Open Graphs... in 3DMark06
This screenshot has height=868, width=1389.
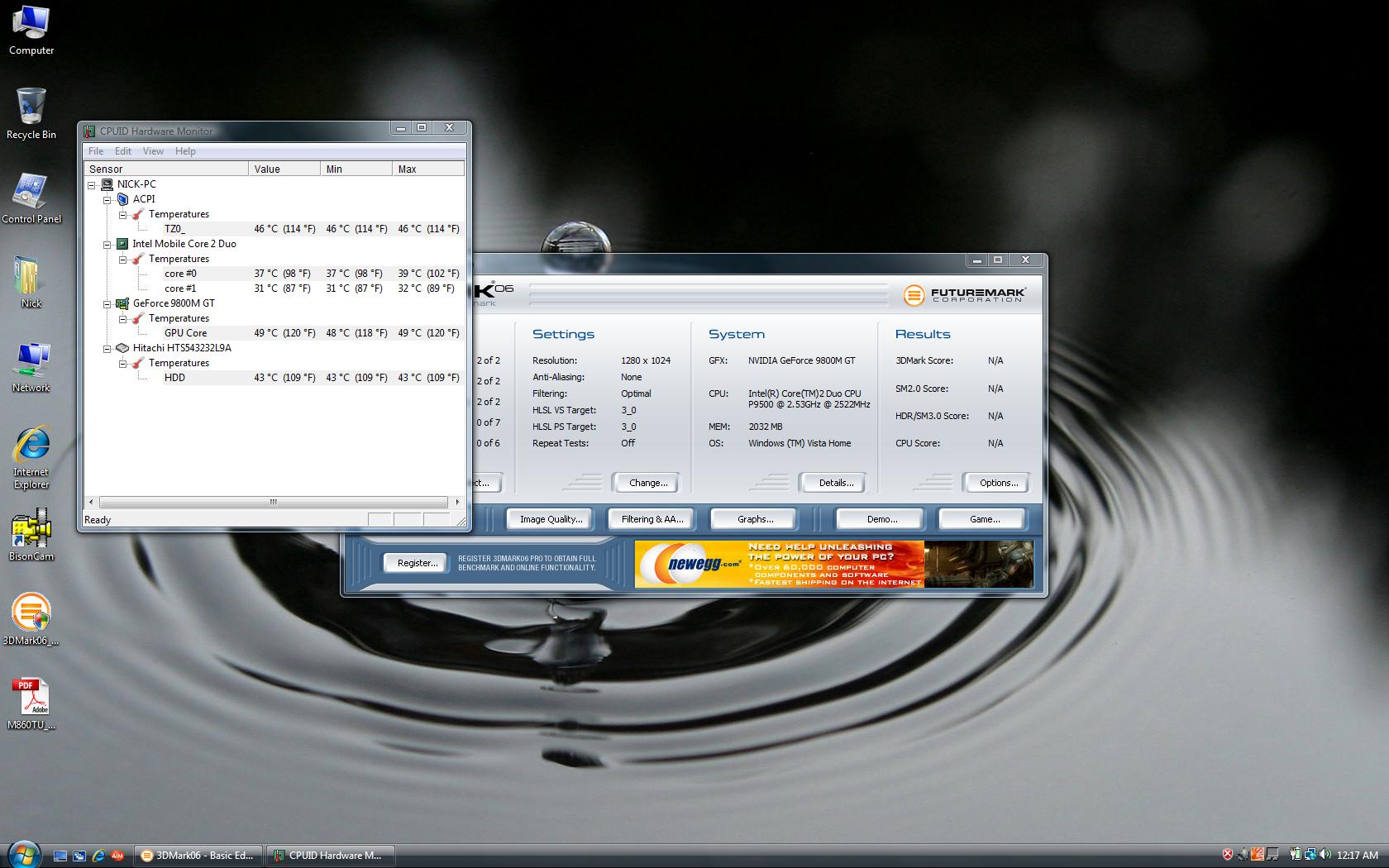[x=754, y=519]
